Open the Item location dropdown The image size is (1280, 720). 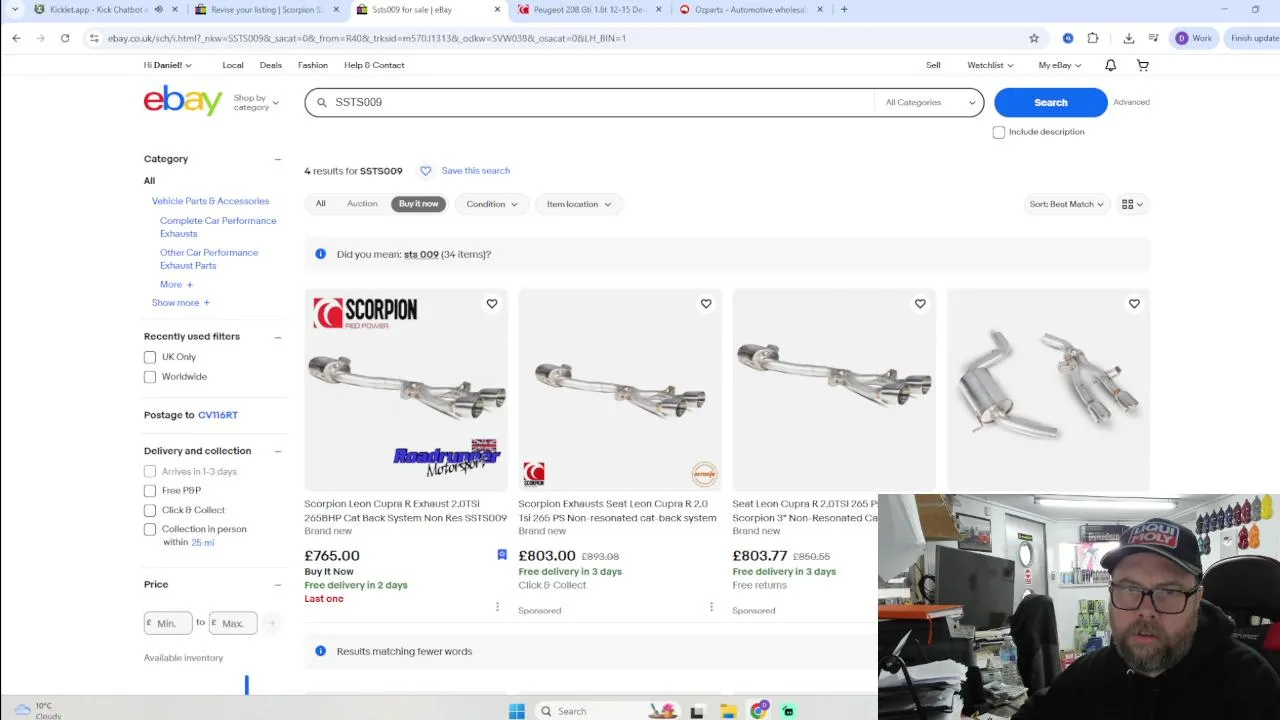click(x=579, y=204)
